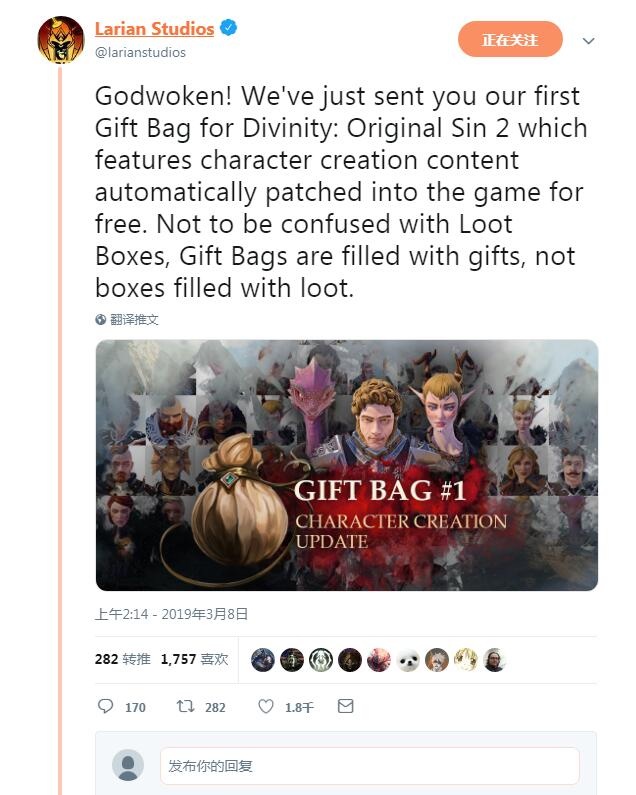Screen dimensions: 636x795
Task: Click the @larianstudios handle
Action: pos(140,52)
